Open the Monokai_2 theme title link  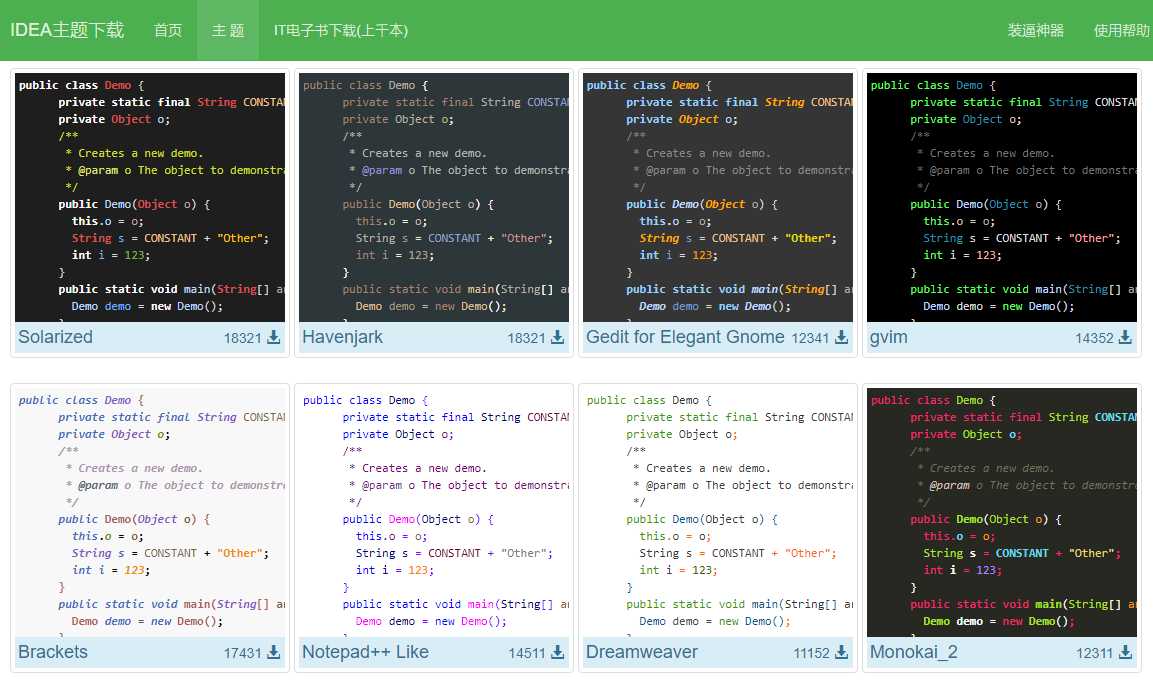coord(913,652)
